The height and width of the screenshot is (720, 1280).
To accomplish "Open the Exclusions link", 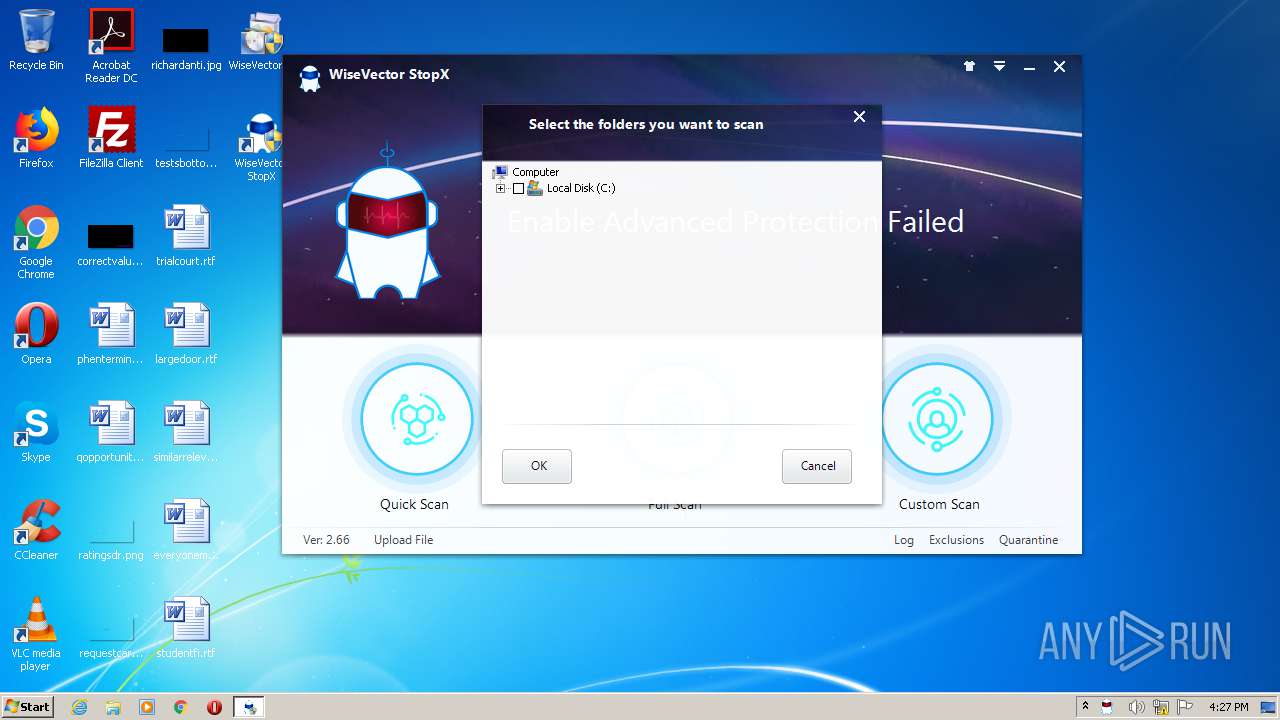I will tap(956, 540).
